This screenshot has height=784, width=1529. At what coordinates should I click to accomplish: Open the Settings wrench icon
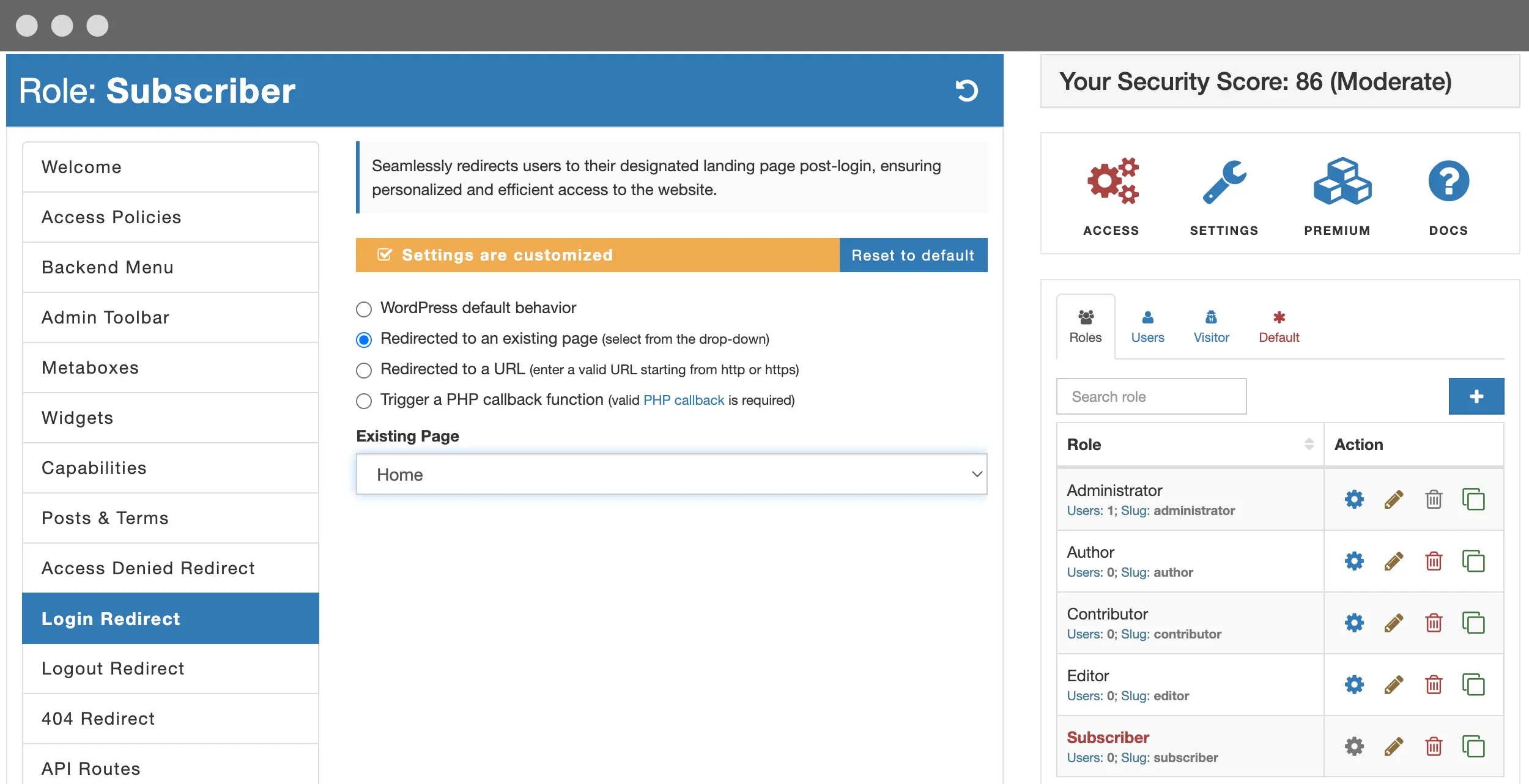click(1224, 182)
